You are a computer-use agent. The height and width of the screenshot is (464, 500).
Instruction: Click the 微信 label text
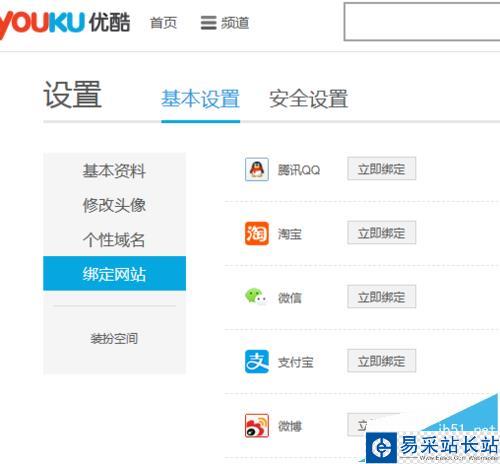click(x=290, y=298)
